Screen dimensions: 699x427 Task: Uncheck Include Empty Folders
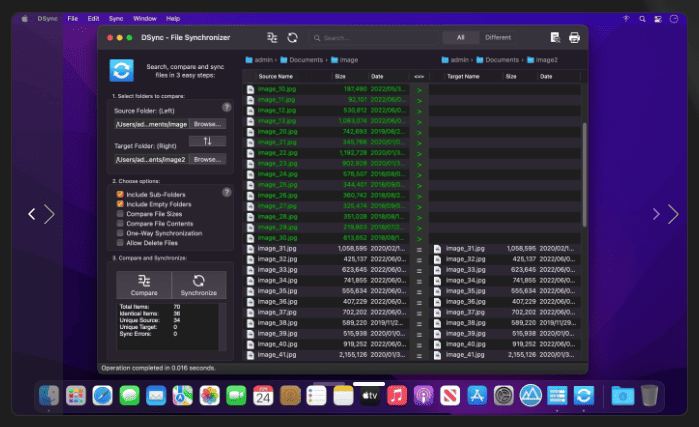tap(120, 204)
